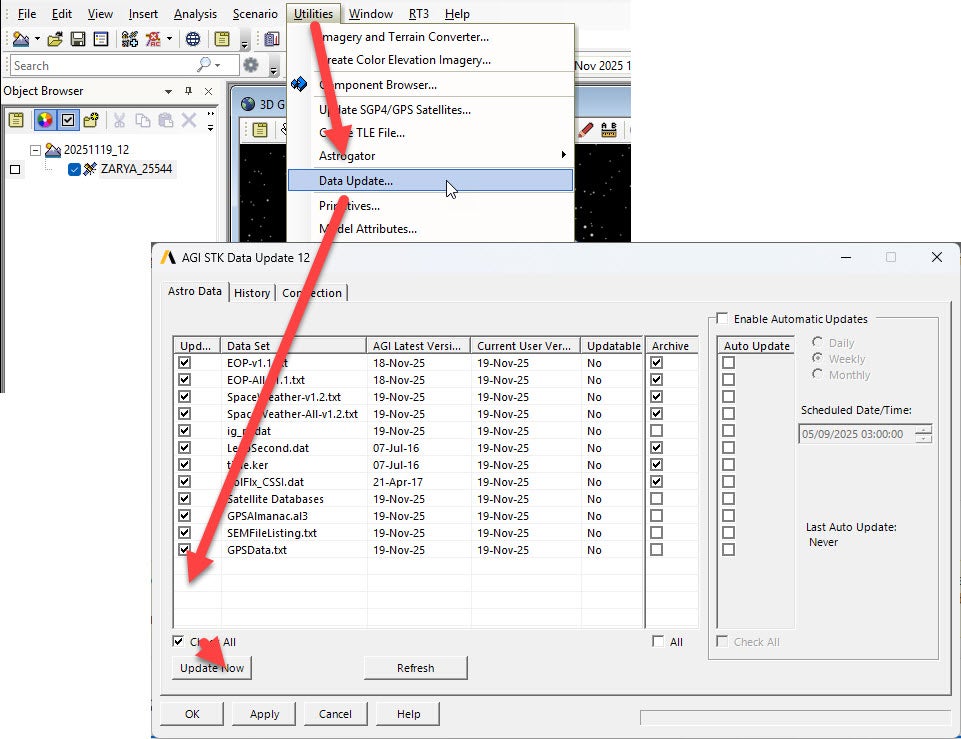Viewport: 961px width, 739px height.
Task: Open the Analysis menu
Action: coord(195,13)
